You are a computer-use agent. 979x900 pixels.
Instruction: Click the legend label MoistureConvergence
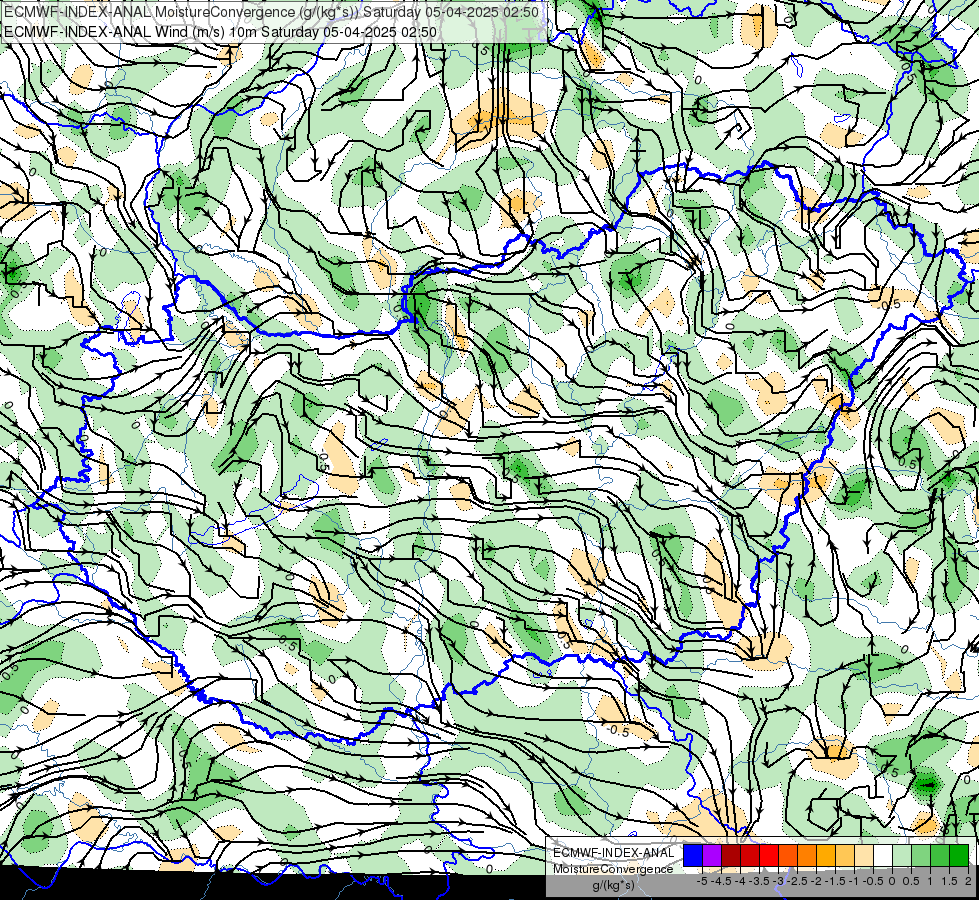coord(613,869)
